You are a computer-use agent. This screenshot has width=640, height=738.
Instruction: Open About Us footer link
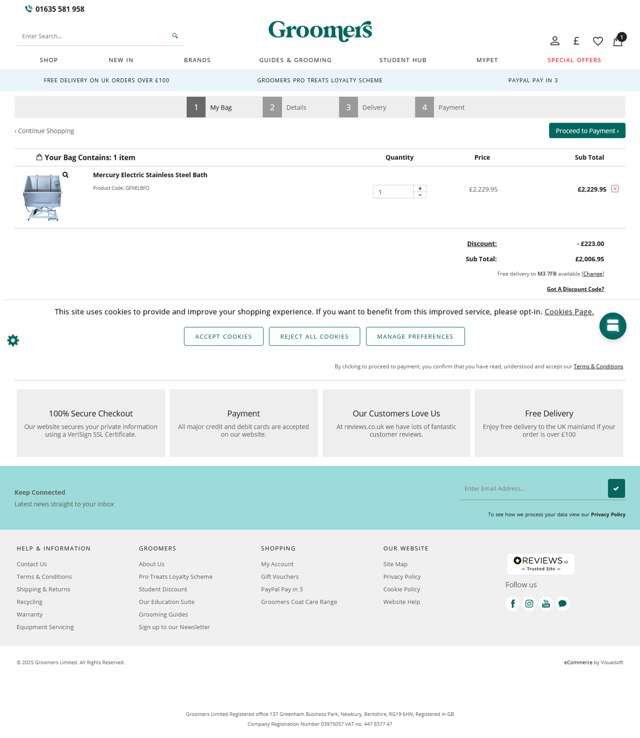coord(152,564)
